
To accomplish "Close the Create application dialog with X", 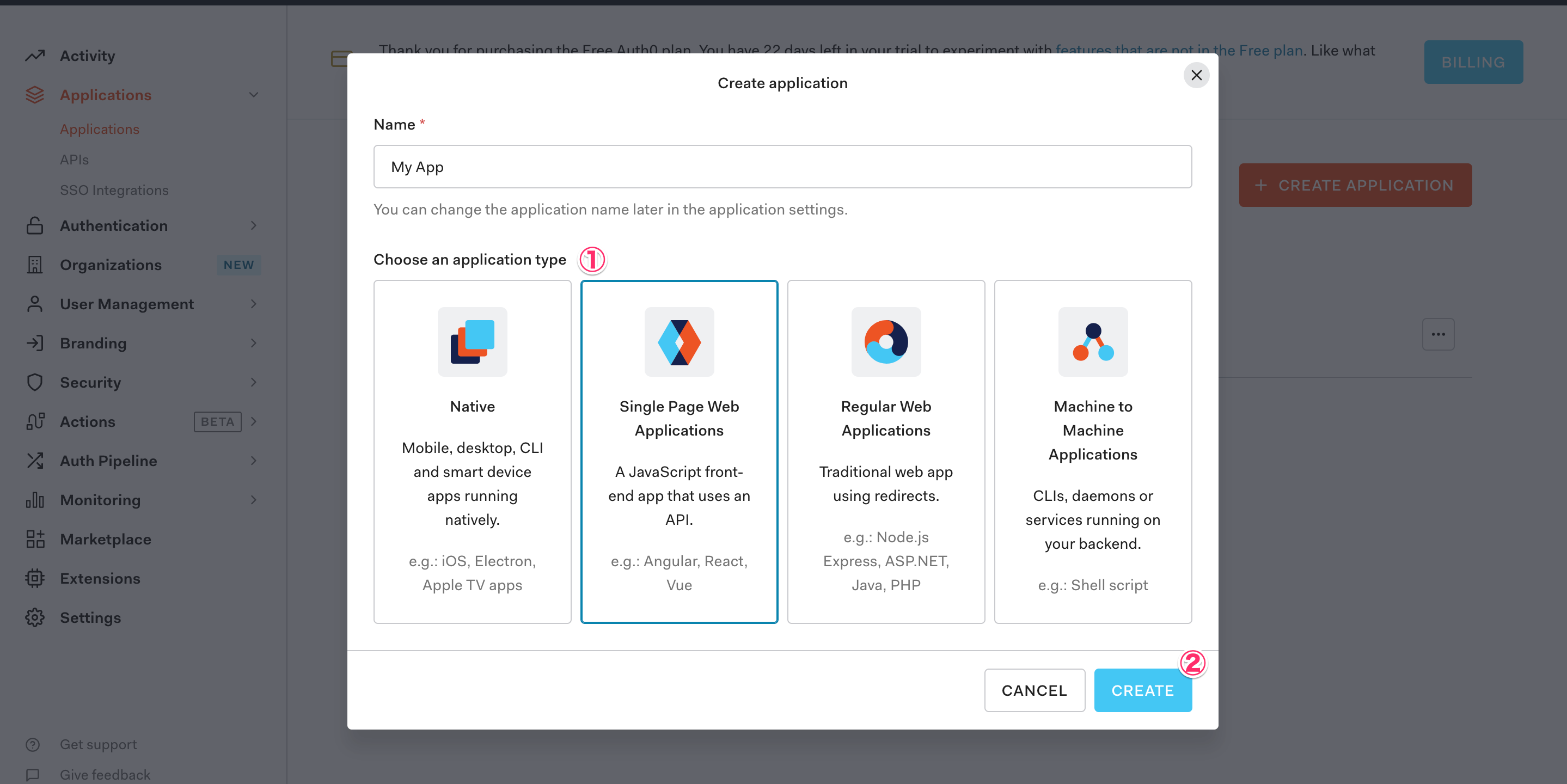I will [x=1196, y=76].
